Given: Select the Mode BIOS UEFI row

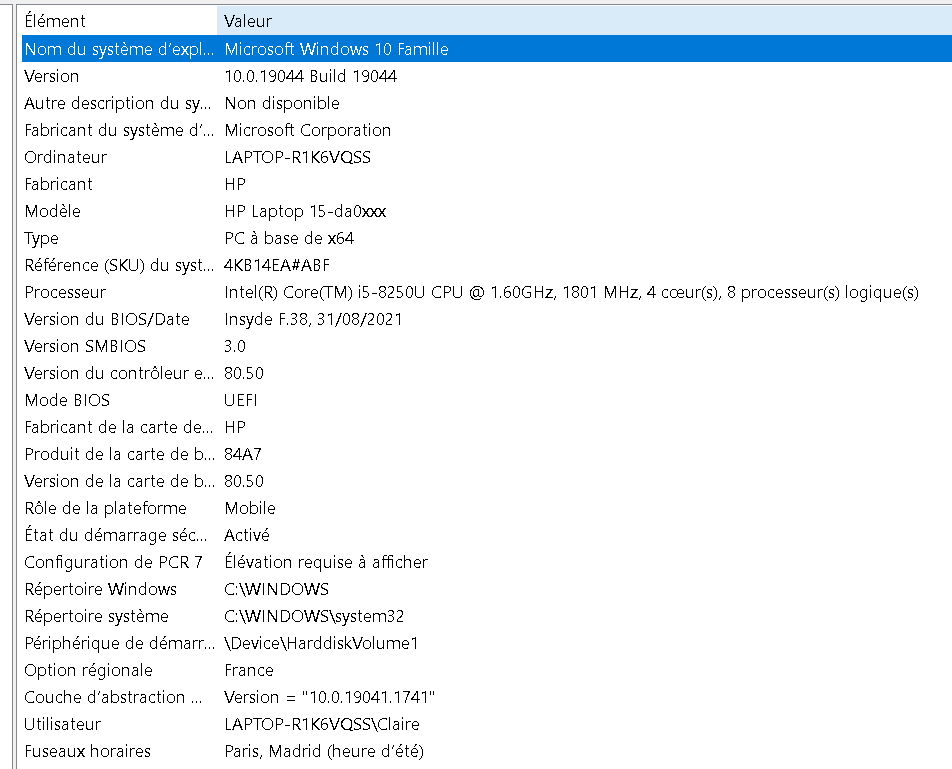Looking at the screenshot, I should click(x=486, y=400).
